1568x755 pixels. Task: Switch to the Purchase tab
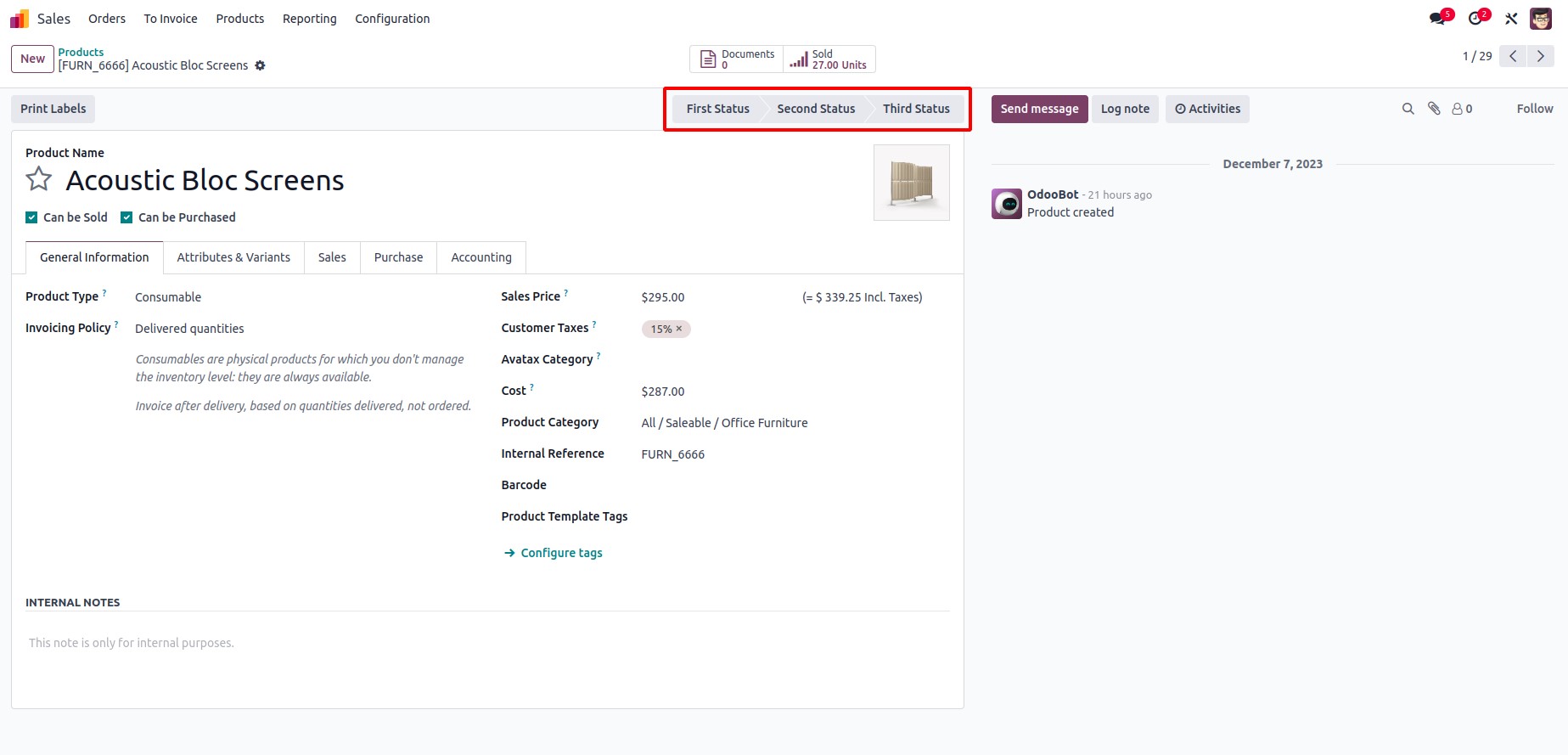coord(398,257)
